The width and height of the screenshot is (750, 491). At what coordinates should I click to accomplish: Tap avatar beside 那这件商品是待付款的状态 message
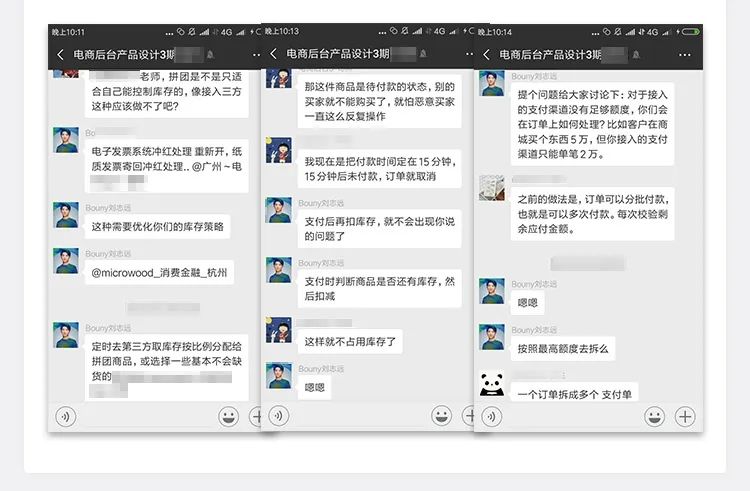coord(279,78)
